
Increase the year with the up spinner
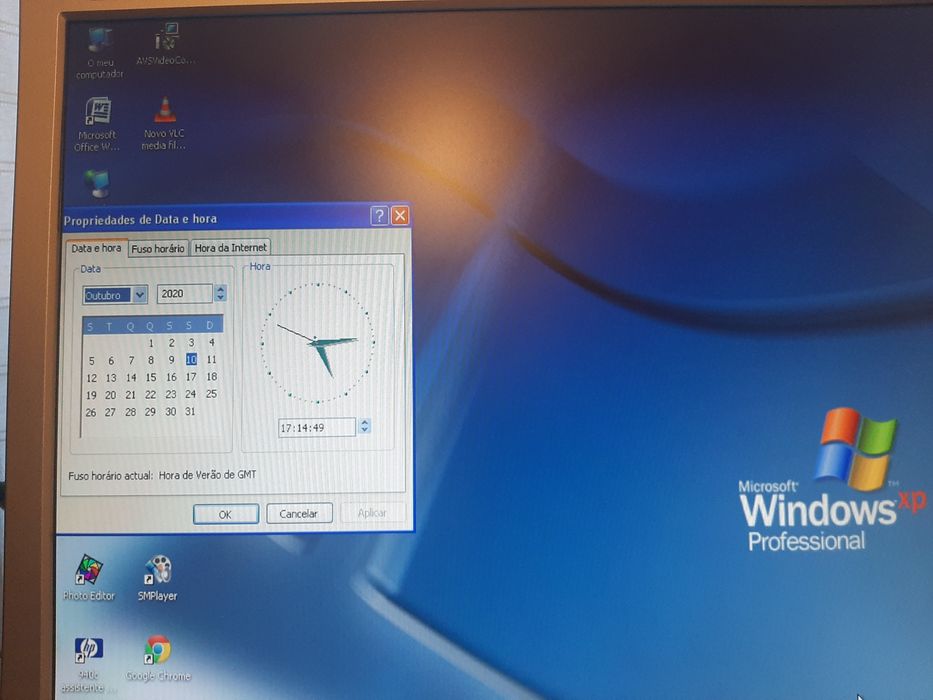(x=221, y=289)
